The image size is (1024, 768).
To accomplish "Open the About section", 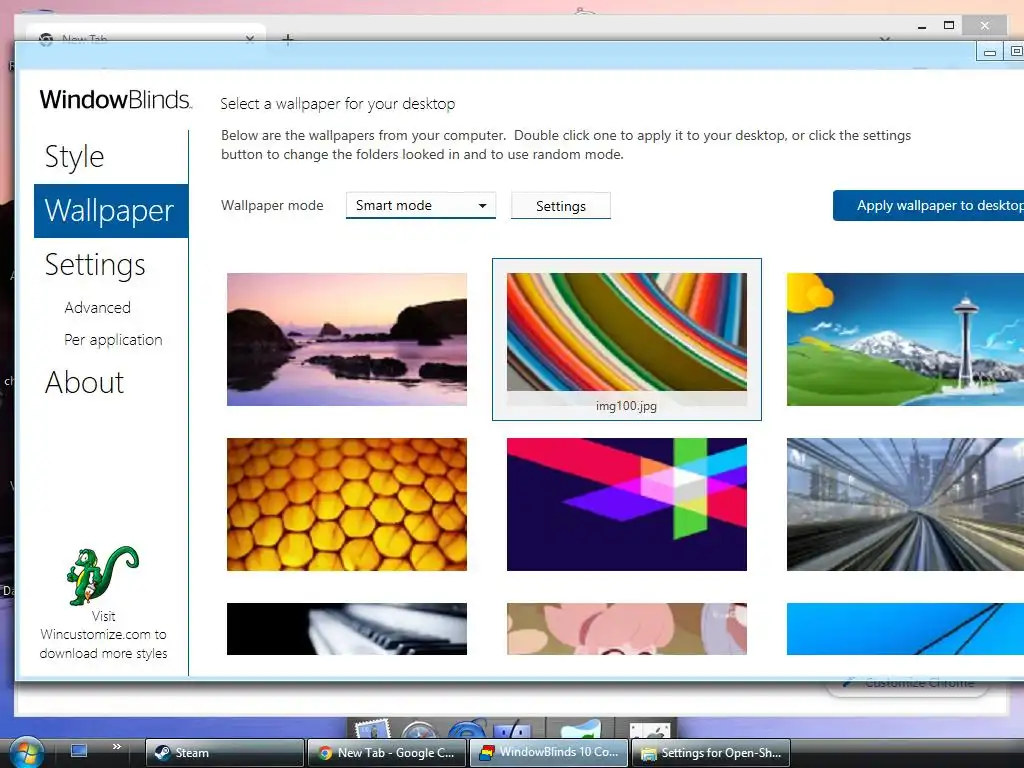I will click(x=84, y=383).
